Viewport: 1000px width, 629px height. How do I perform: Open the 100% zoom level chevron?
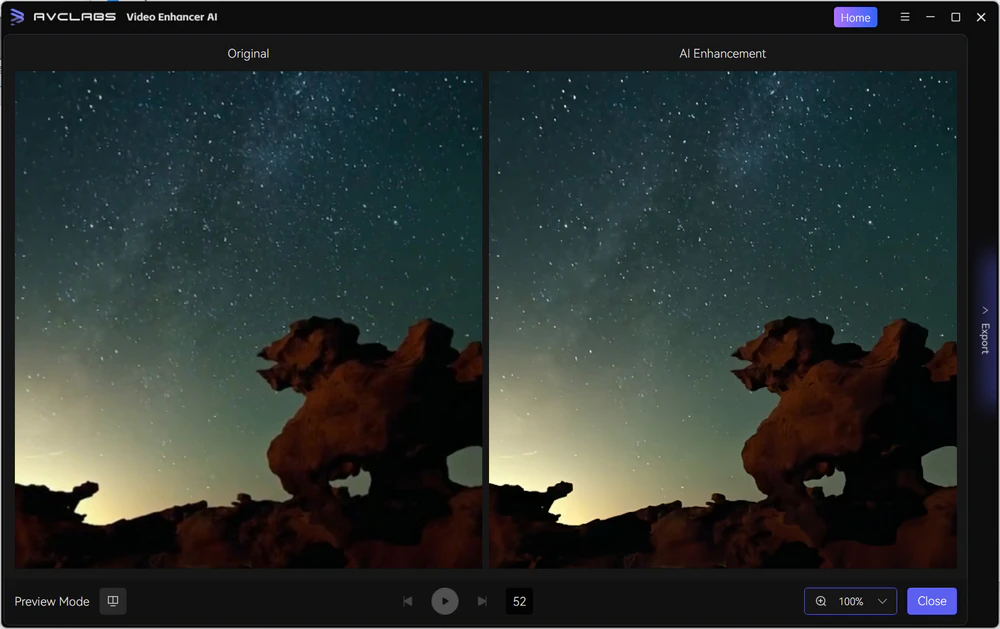[x=884, y=601]
